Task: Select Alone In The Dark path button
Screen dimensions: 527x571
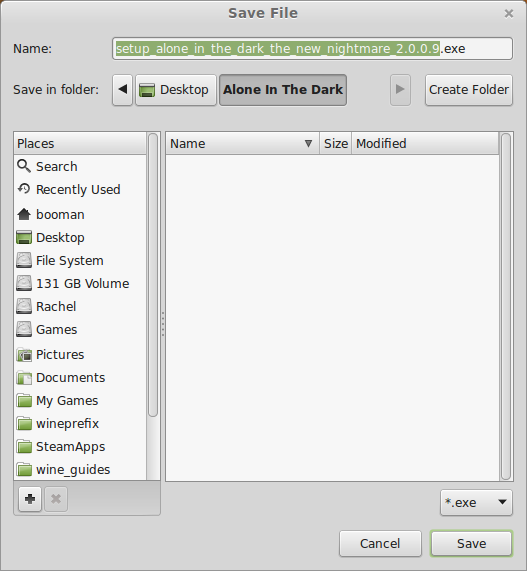Action: (283, 90)
